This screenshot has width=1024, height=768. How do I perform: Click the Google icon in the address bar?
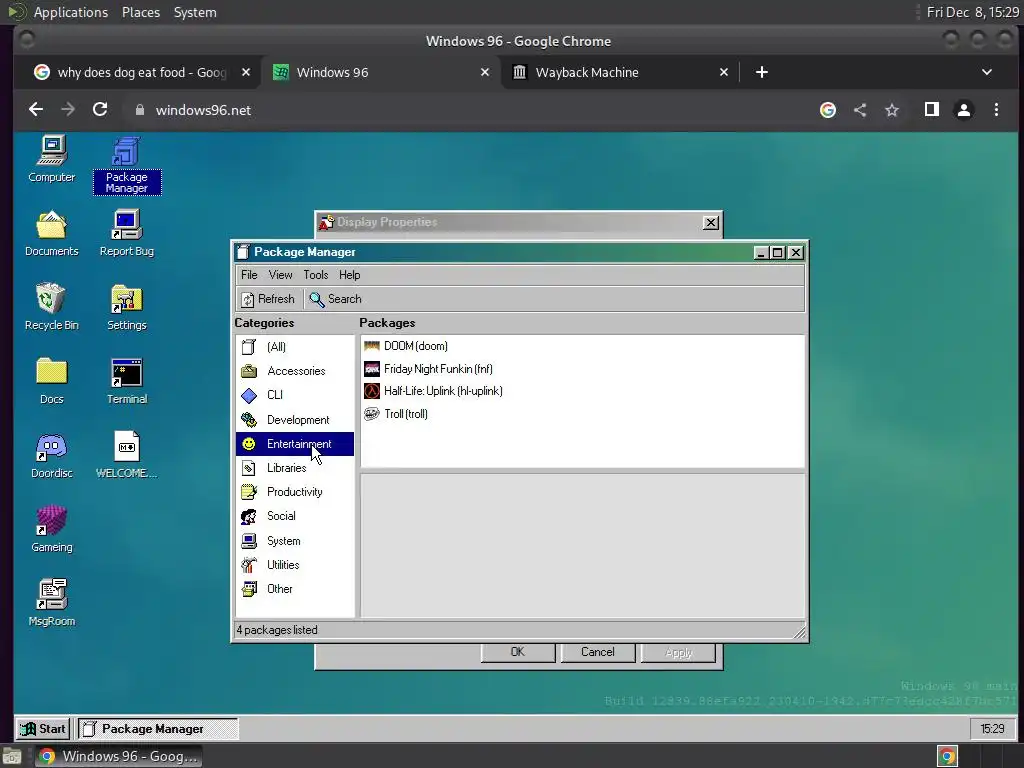pyautogui.click(x=828, y=110)
